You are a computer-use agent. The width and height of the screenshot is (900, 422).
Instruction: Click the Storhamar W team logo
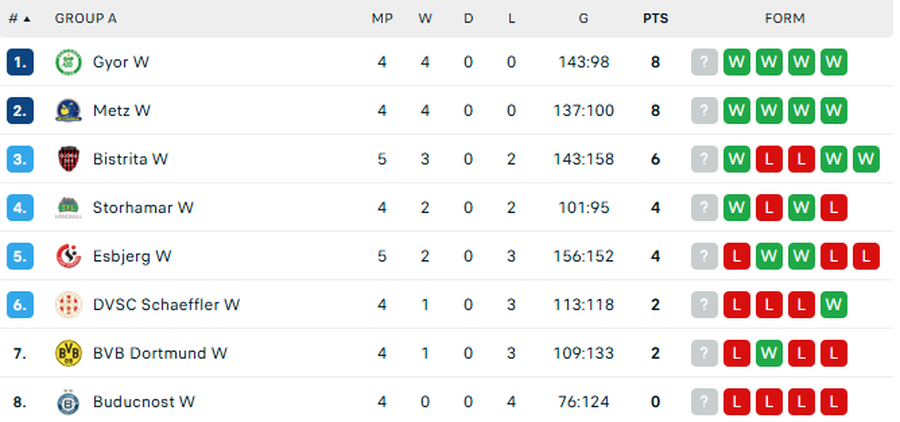68,208
